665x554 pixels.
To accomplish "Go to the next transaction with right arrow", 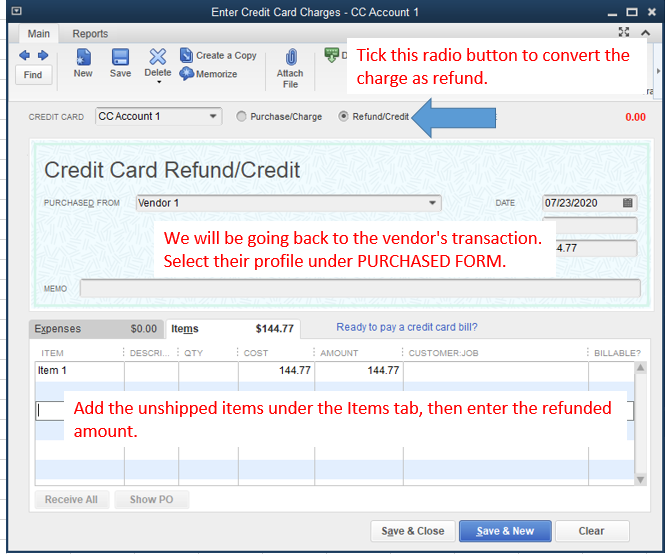I will point(43,56).
